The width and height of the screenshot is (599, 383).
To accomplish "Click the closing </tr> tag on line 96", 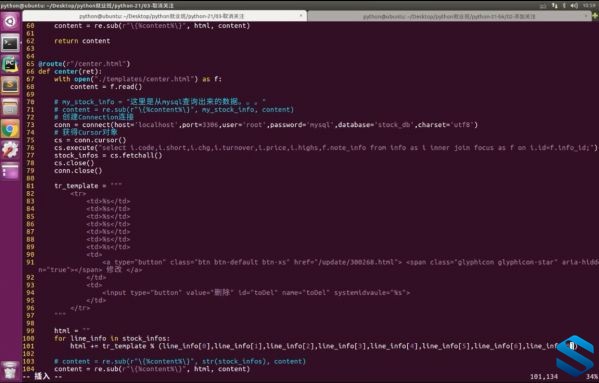I will [x=80, y=308].
